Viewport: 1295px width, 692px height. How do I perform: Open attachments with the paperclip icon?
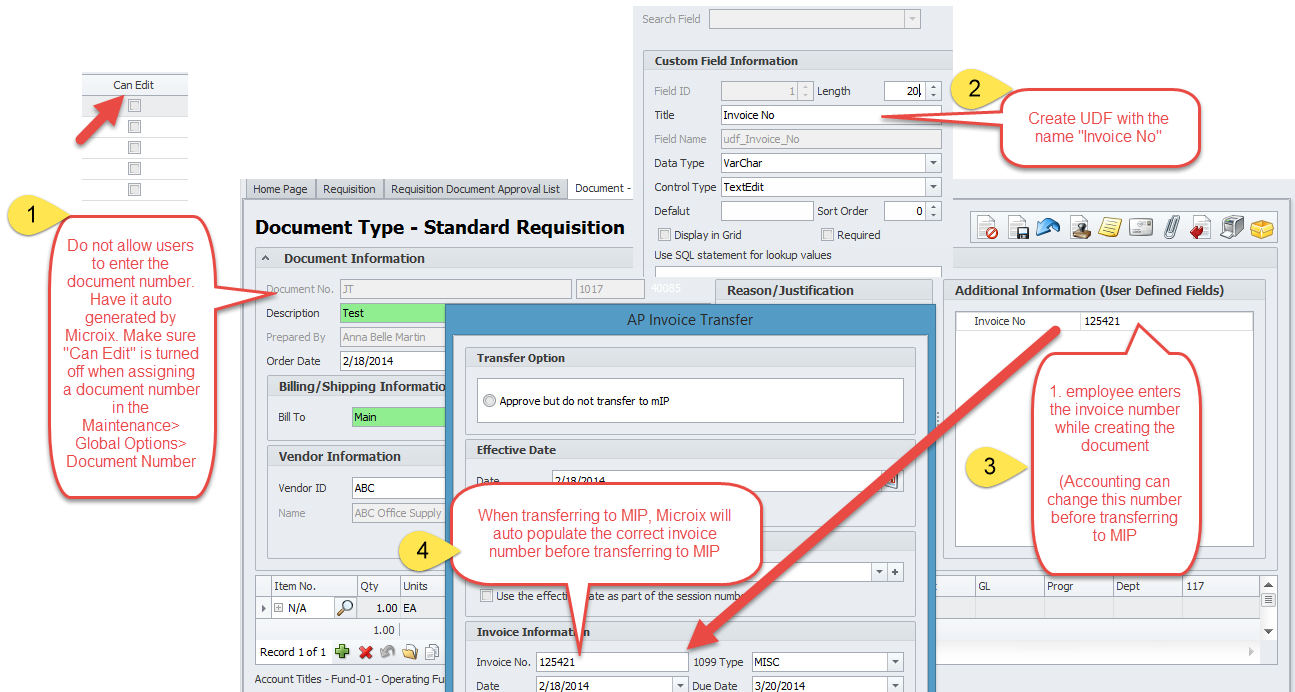coord(1170,228)
